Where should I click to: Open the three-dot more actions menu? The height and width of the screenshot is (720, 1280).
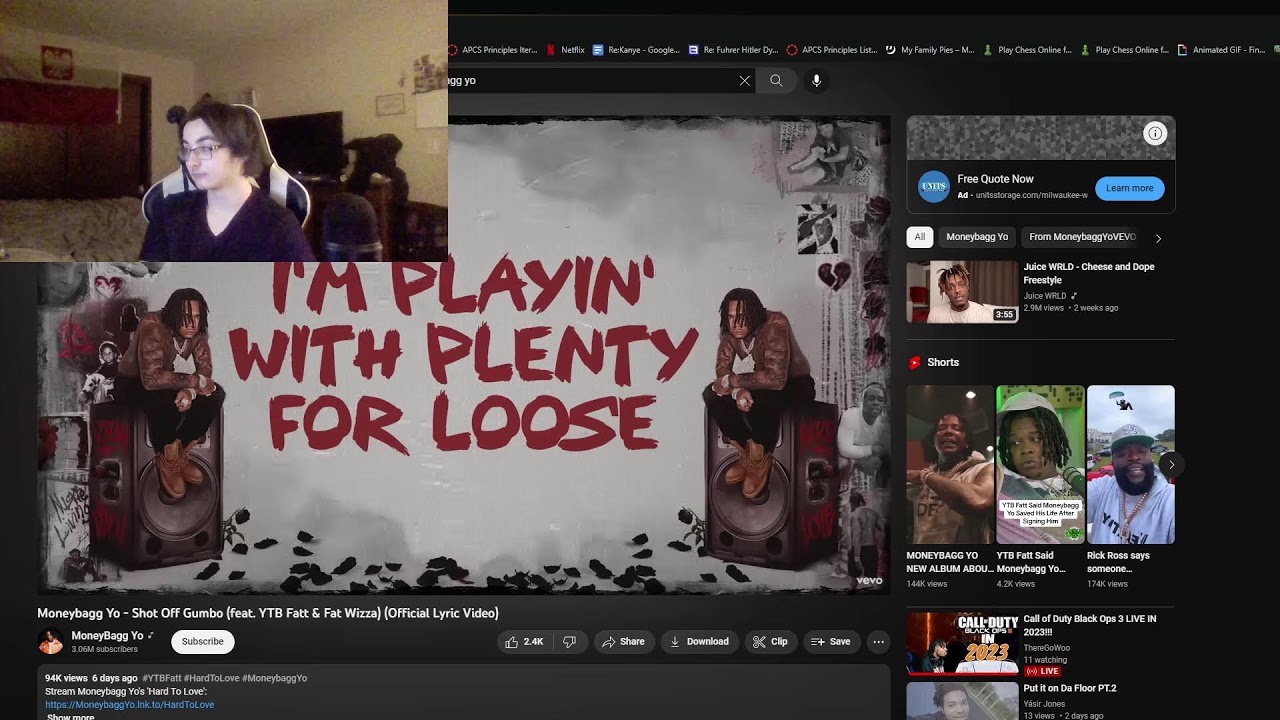[x=879, y=642]
